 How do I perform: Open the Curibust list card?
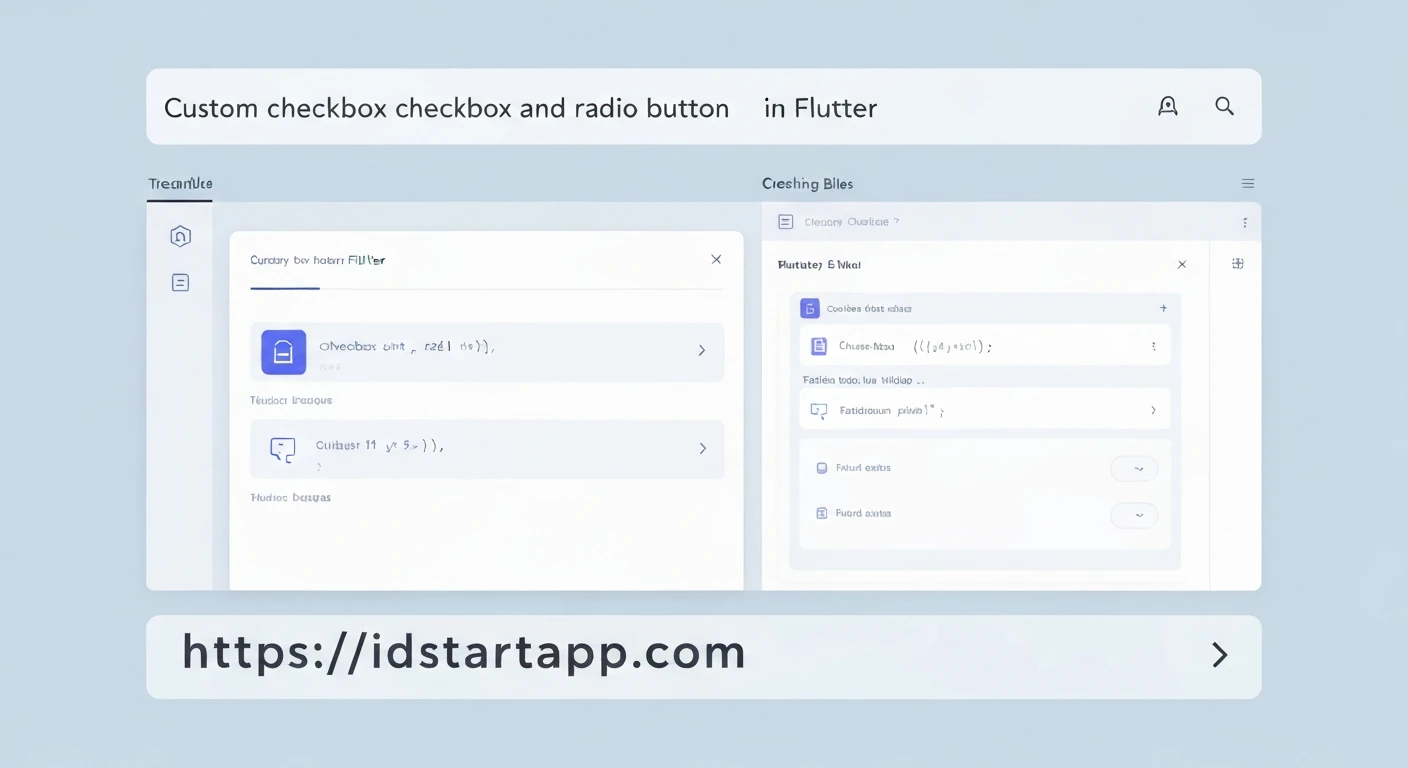tap(487, 449)
